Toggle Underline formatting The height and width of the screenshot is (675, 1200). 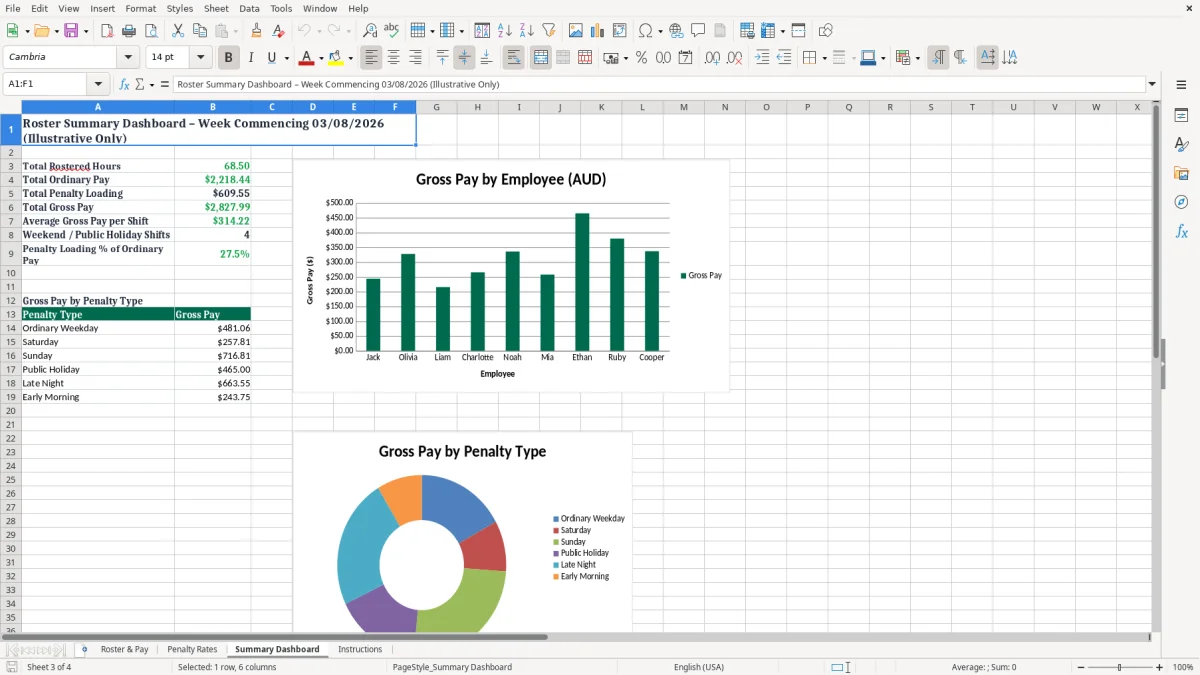[x=271, y=58]
